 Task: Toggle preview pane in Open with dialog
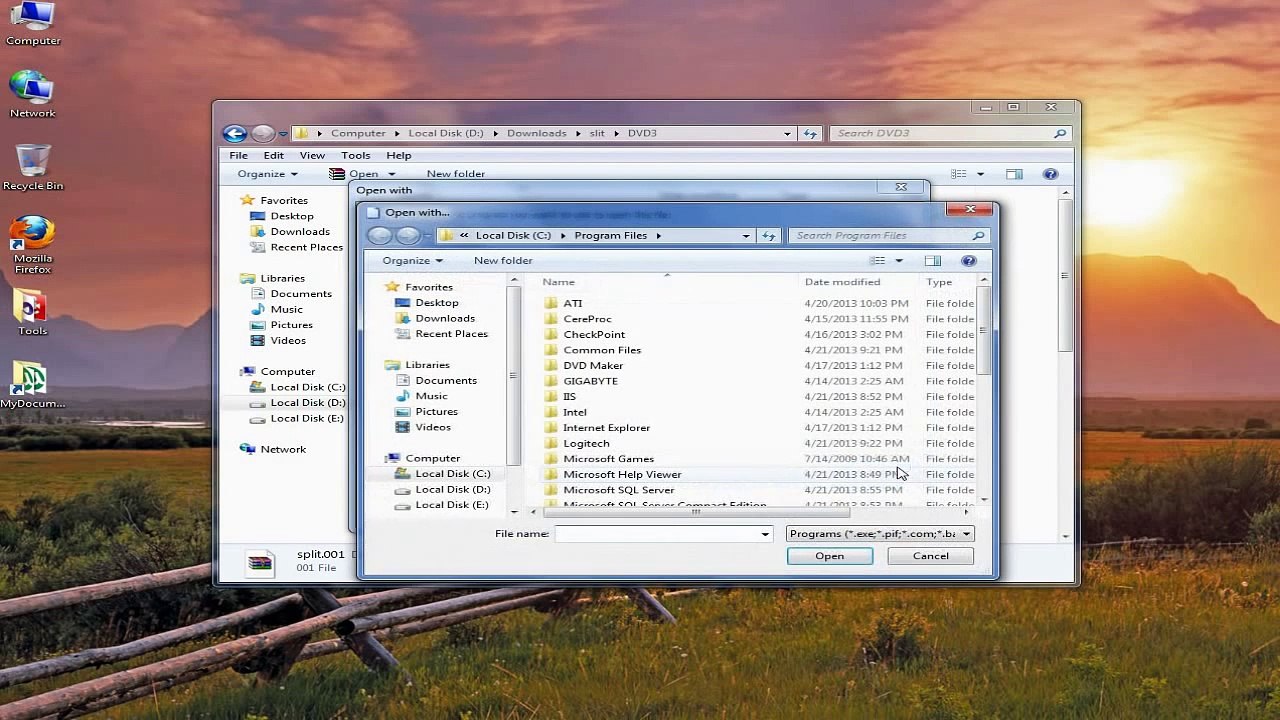point(932,261)
